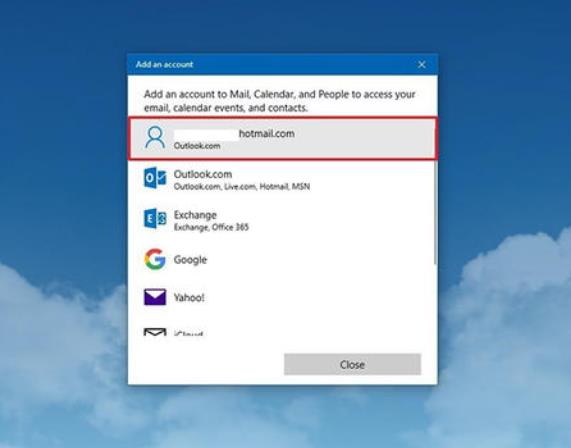
Task: Click the Yahoo! envelope icon
Action: (155, 297)
